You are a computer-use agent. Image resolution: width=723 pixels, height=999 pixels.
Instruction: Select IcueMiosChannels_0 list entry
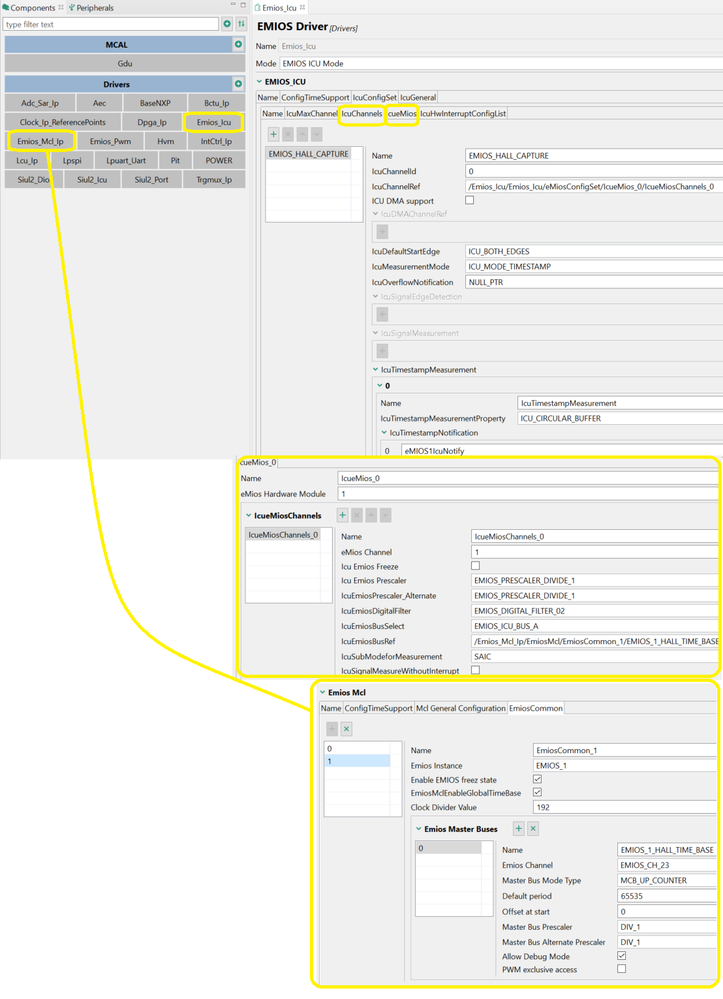[x=283, y=535]
